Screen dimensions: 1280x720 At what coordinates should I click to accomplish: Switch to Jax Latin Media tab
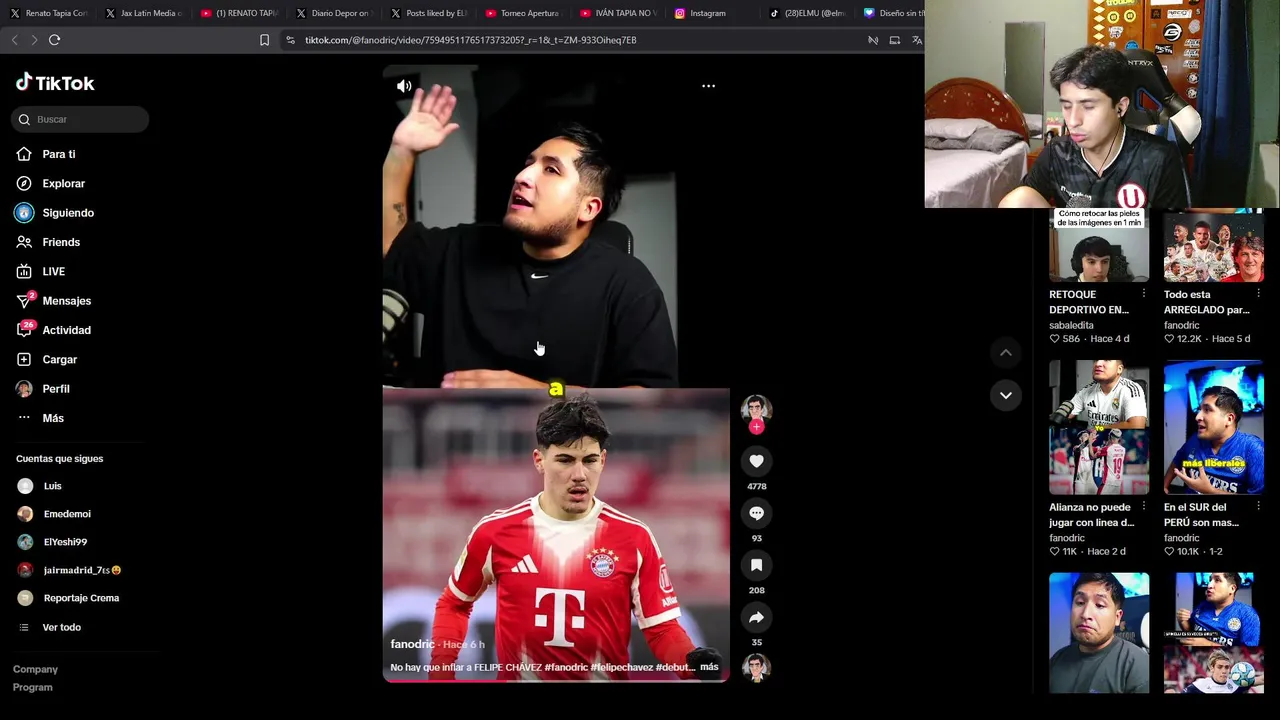pos(143,13)
